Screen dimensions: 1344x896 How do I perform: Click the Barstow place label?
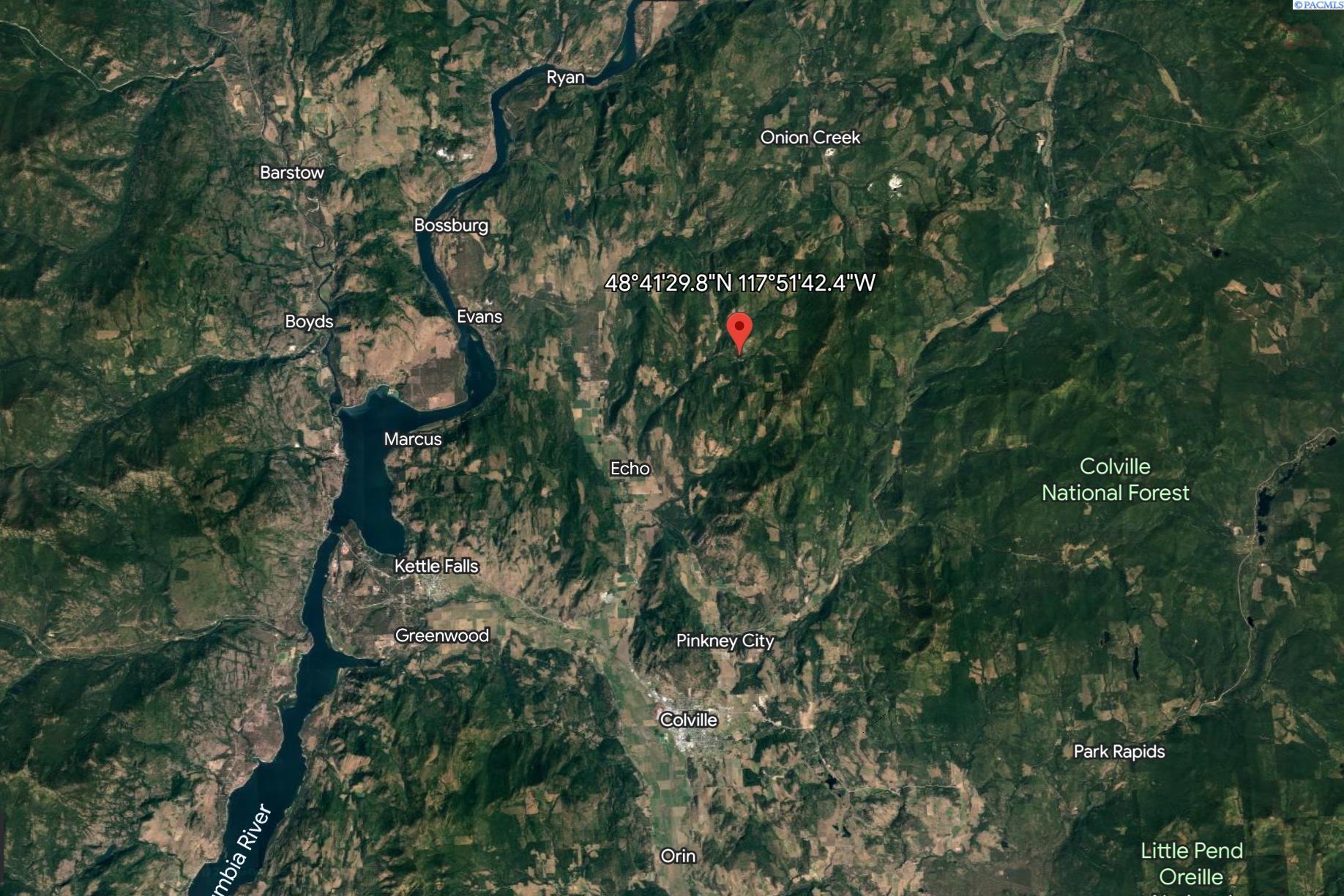tap(292, 173)
